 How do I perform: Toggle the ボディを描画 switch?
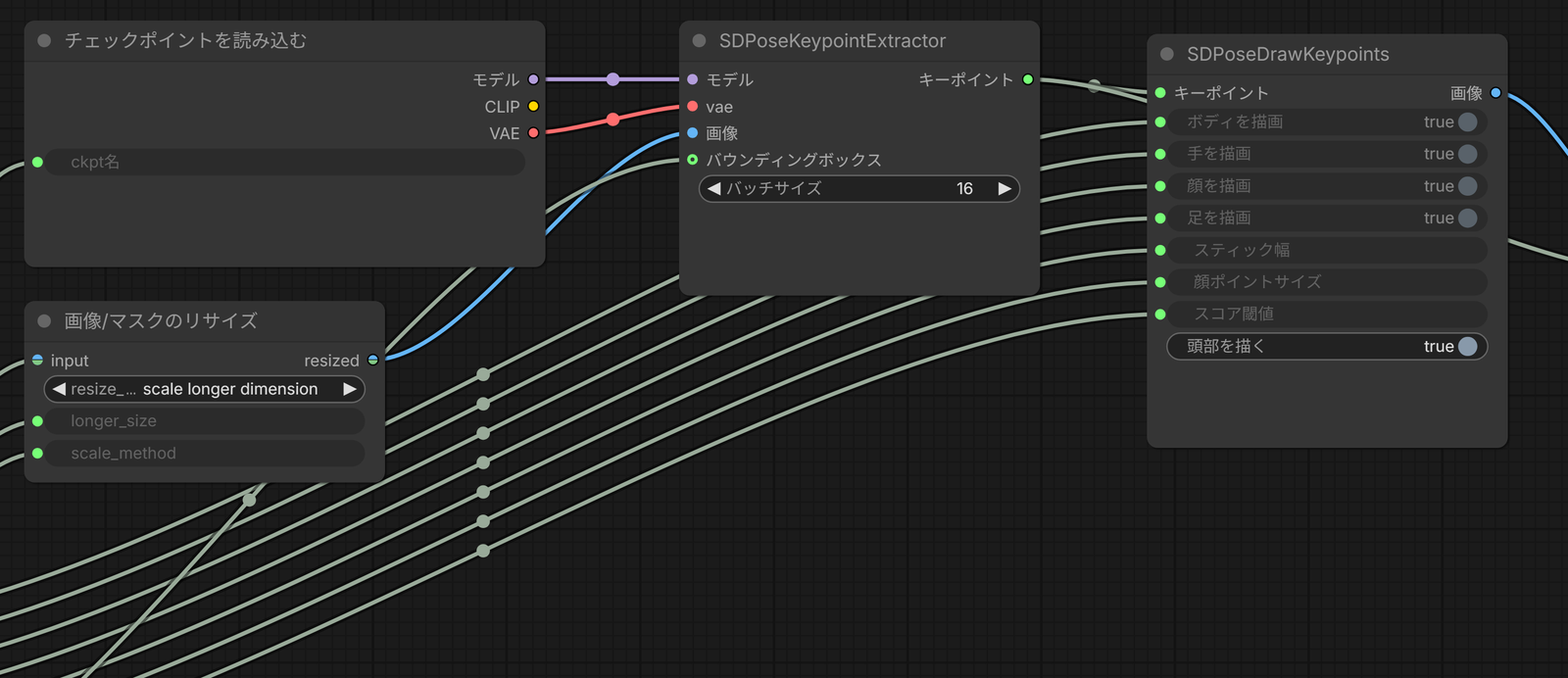(1467, 121)
